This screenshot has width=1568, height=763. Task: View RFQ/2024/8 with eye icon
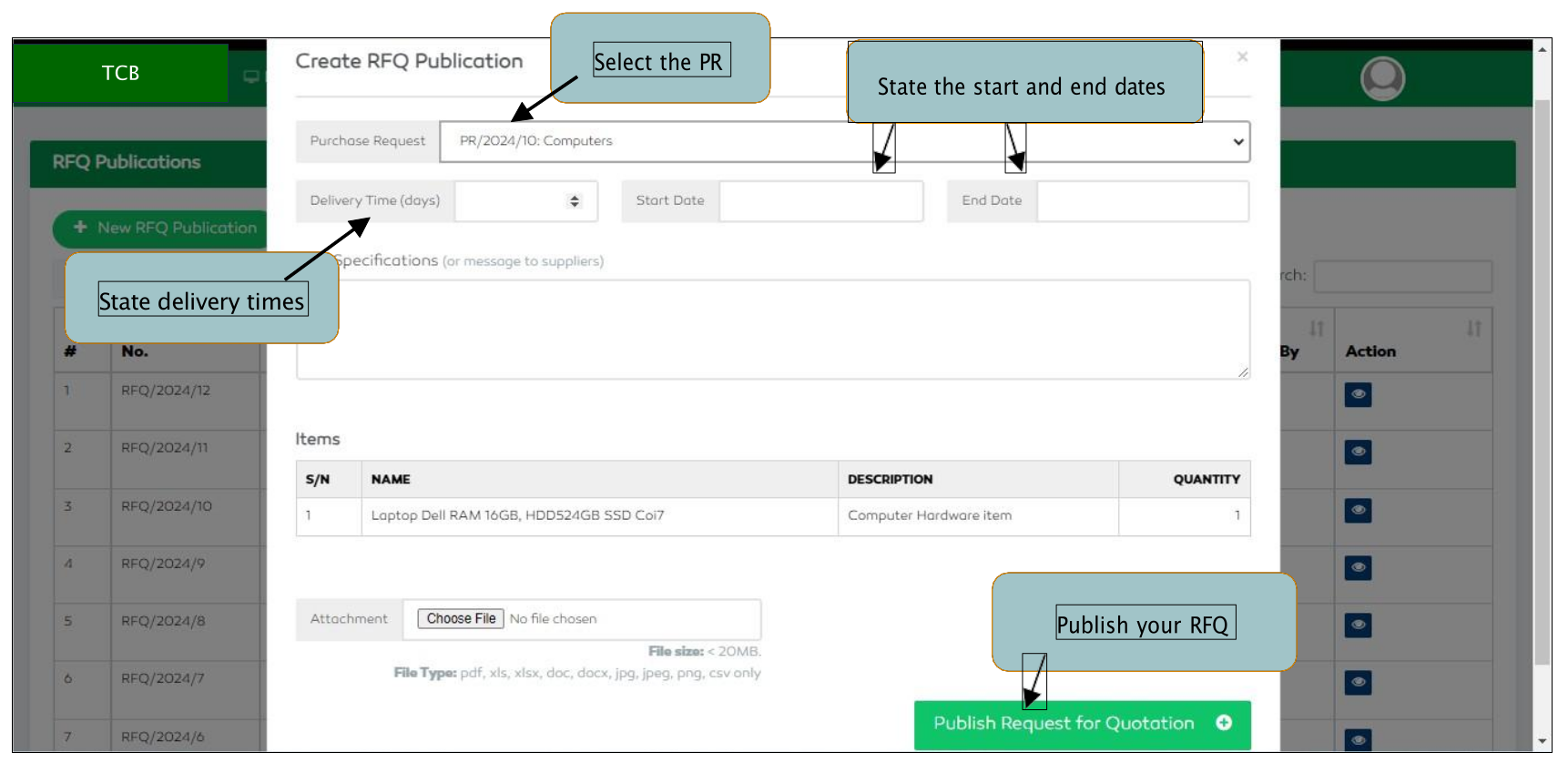pyautogui.click(x=1358, y=625)
